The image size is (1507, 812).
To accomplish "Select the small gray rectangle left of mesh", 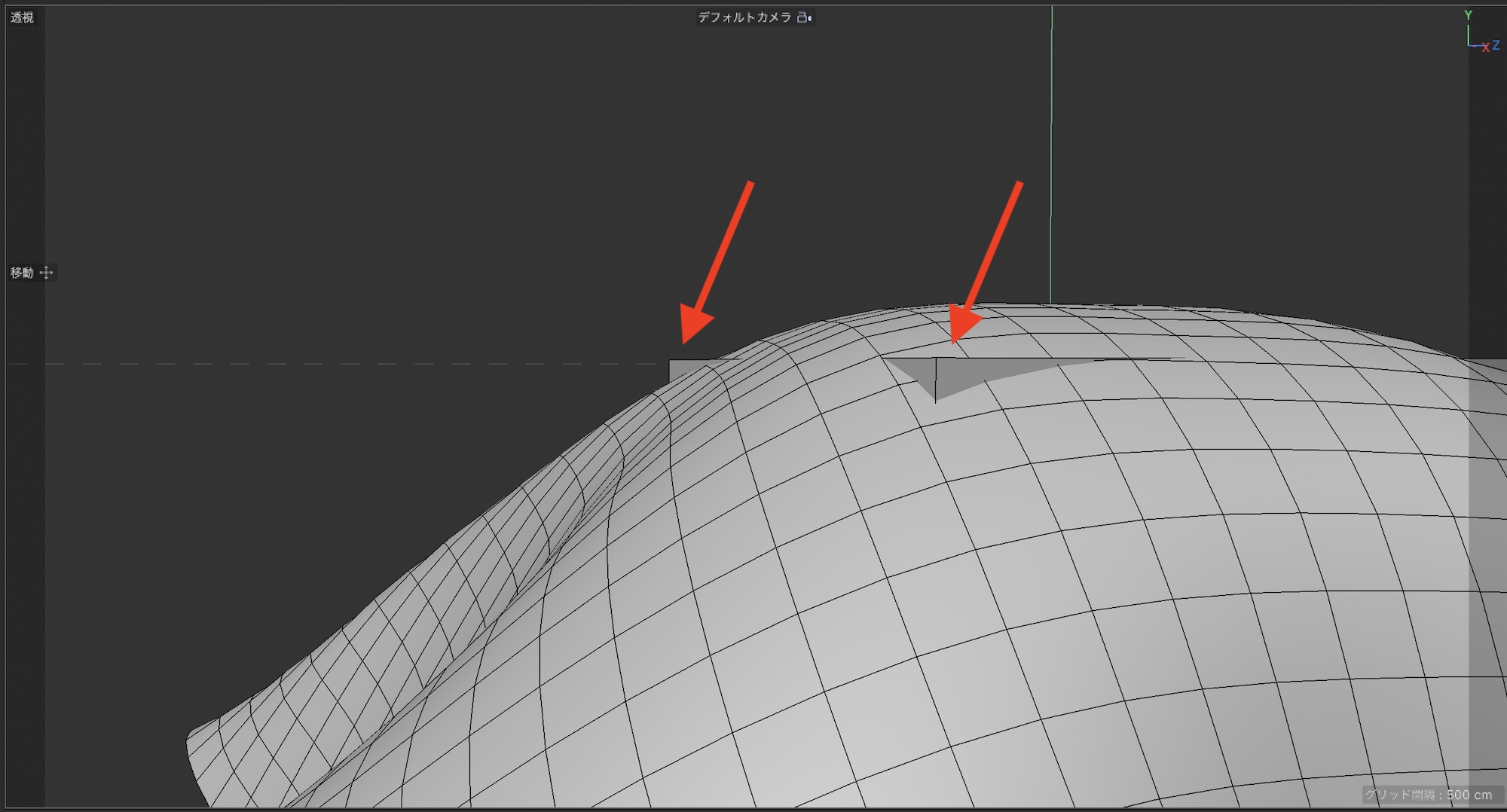I will (686, 369).
